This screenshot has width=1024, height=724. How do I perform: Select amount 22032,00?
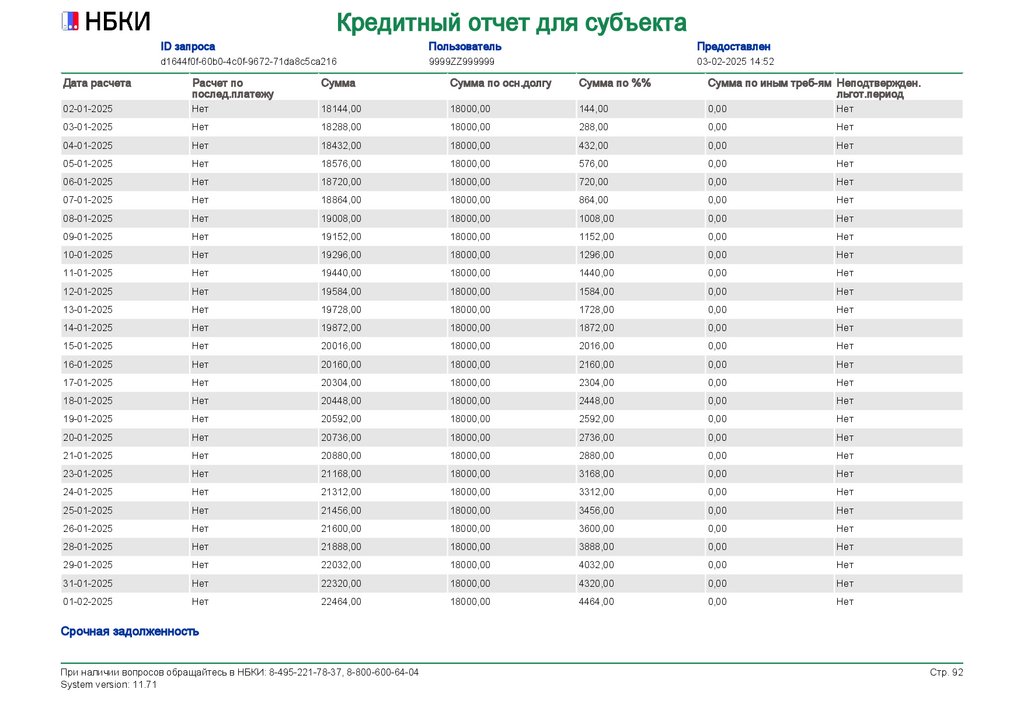(341, 565)
